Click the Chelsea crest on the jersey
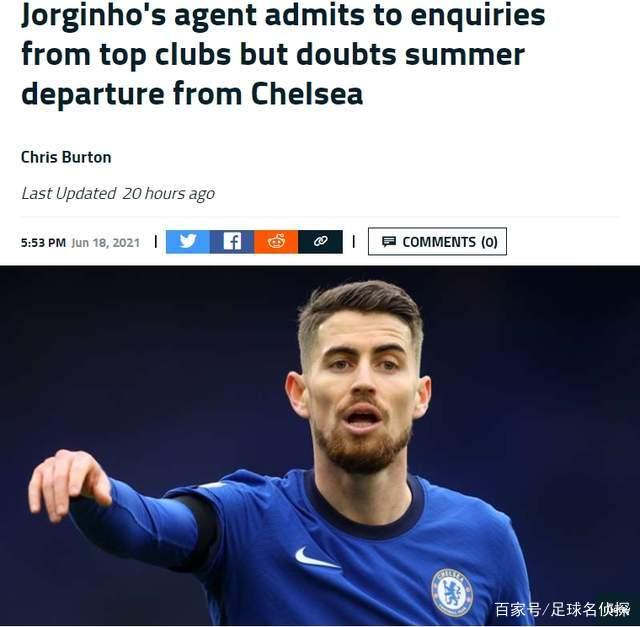 click(x=452, y=593)
